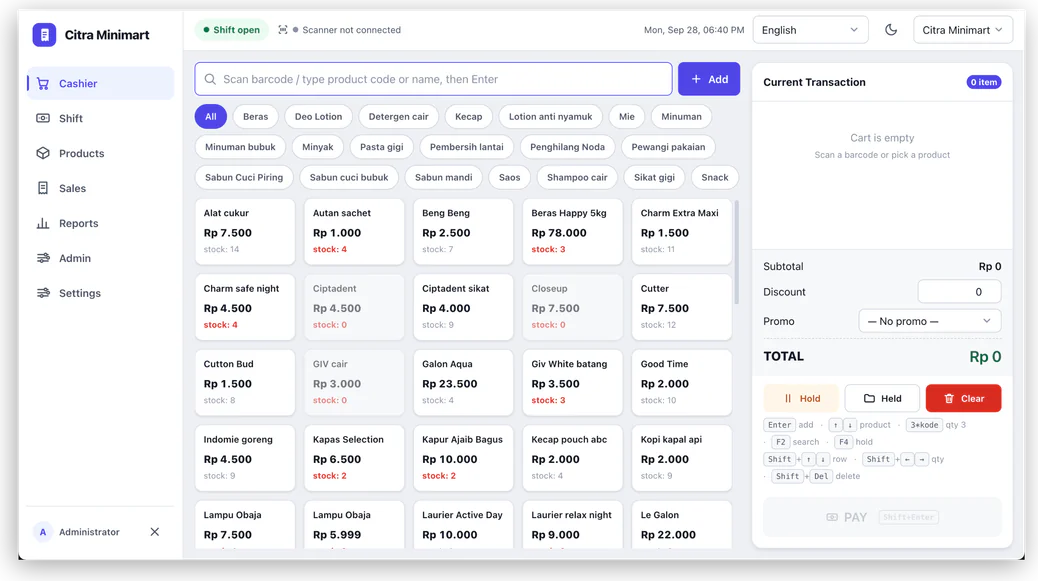Viewport: 1038px width, 581px height.
Task: Clear the current cart
Action: [x=963, y=398]
